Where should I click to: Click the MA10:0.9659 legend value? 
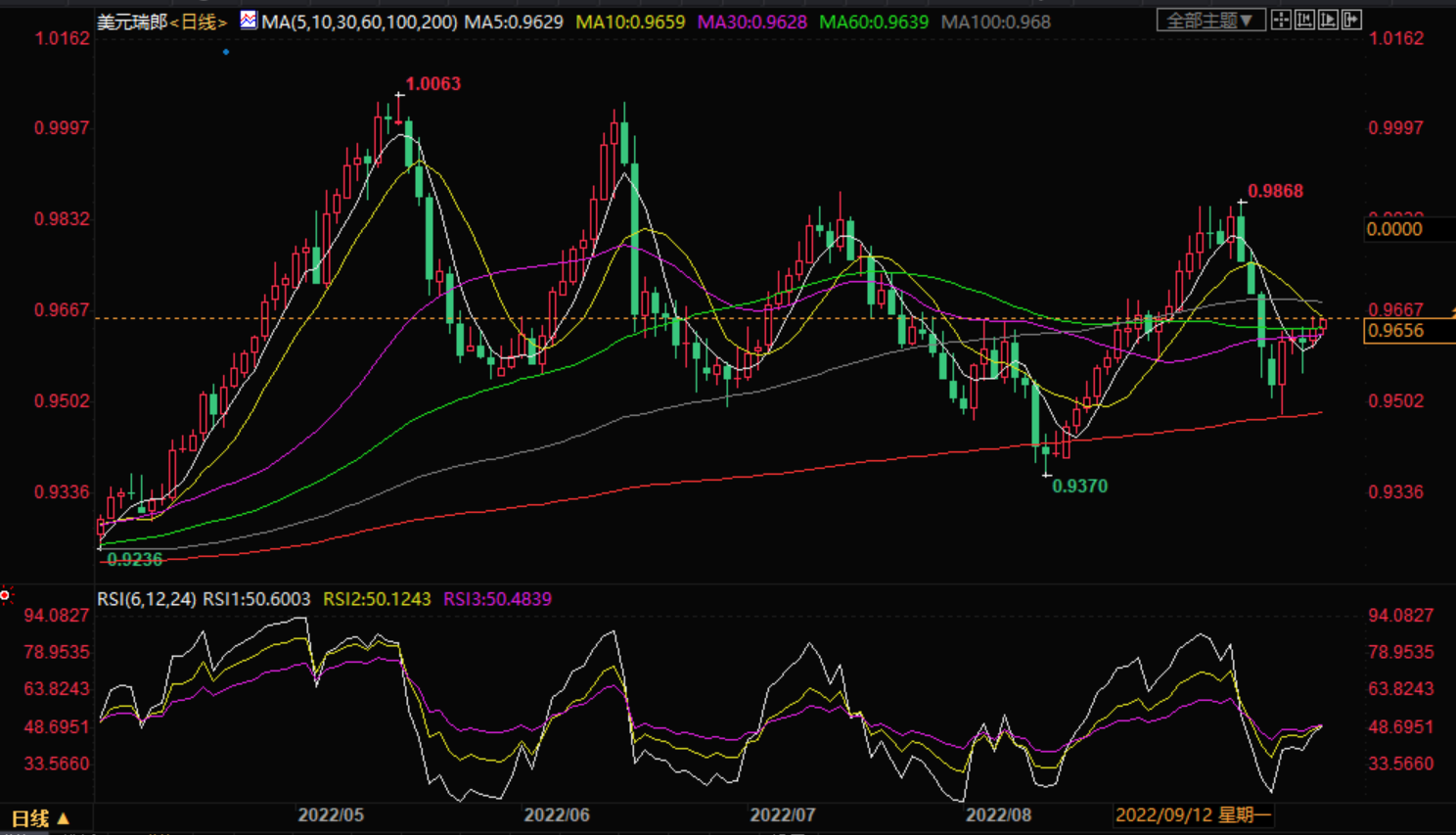click(x=630, y=22)
